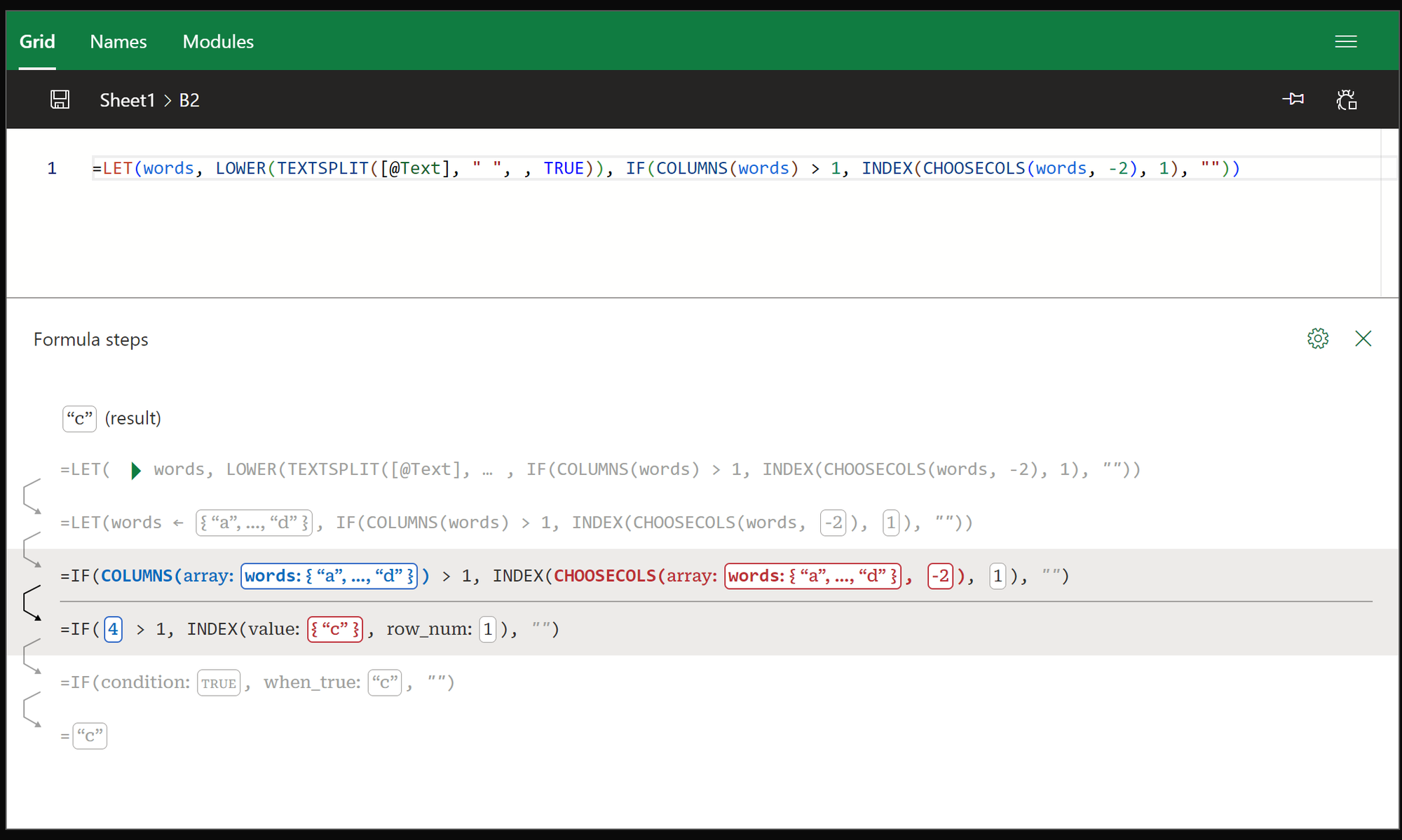Close the Formula steps panel
This screenshot has width=1402, height=840.
[x=1363, y=338]
